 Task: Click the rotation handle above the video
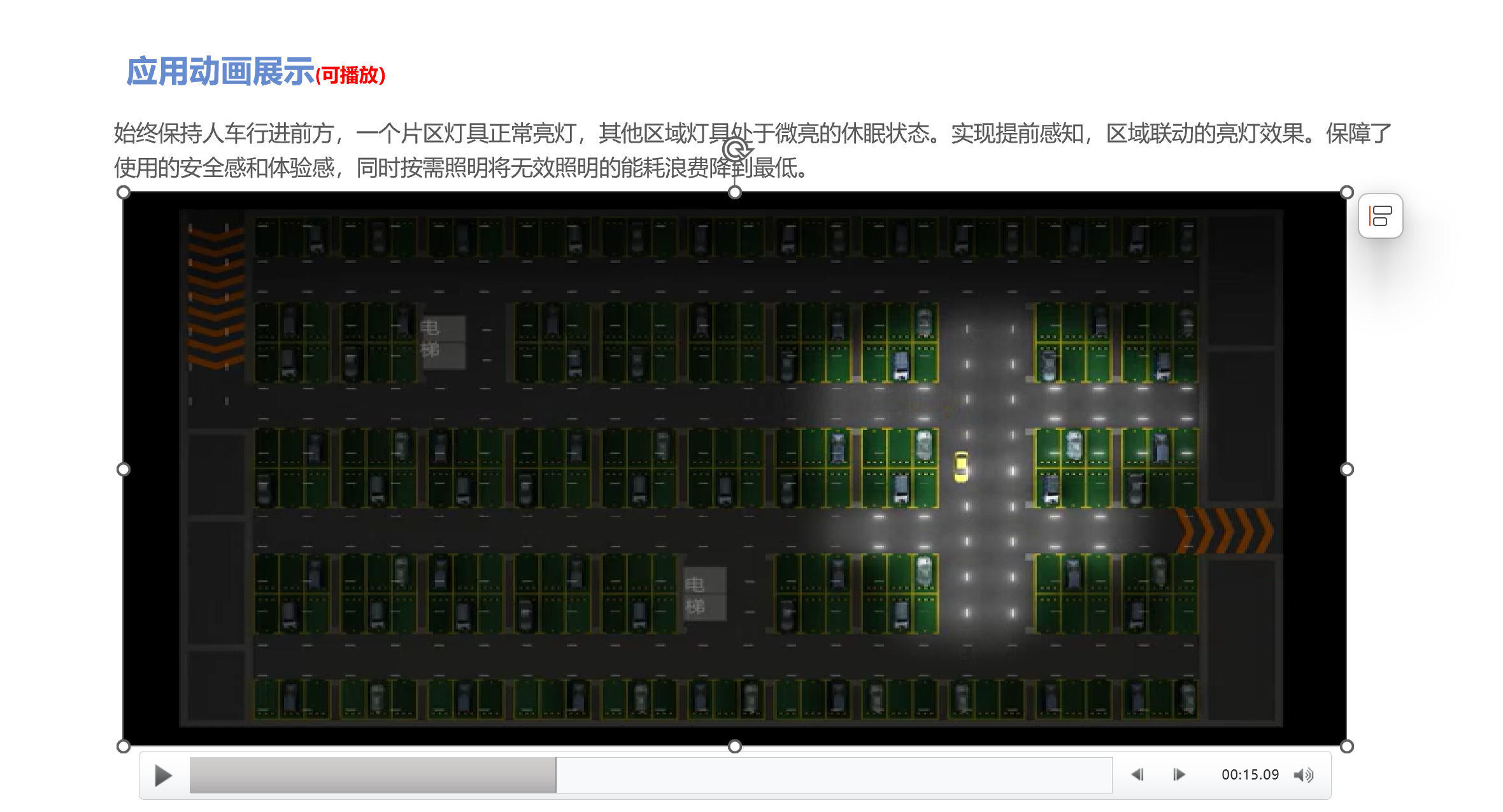coord(736,150)
